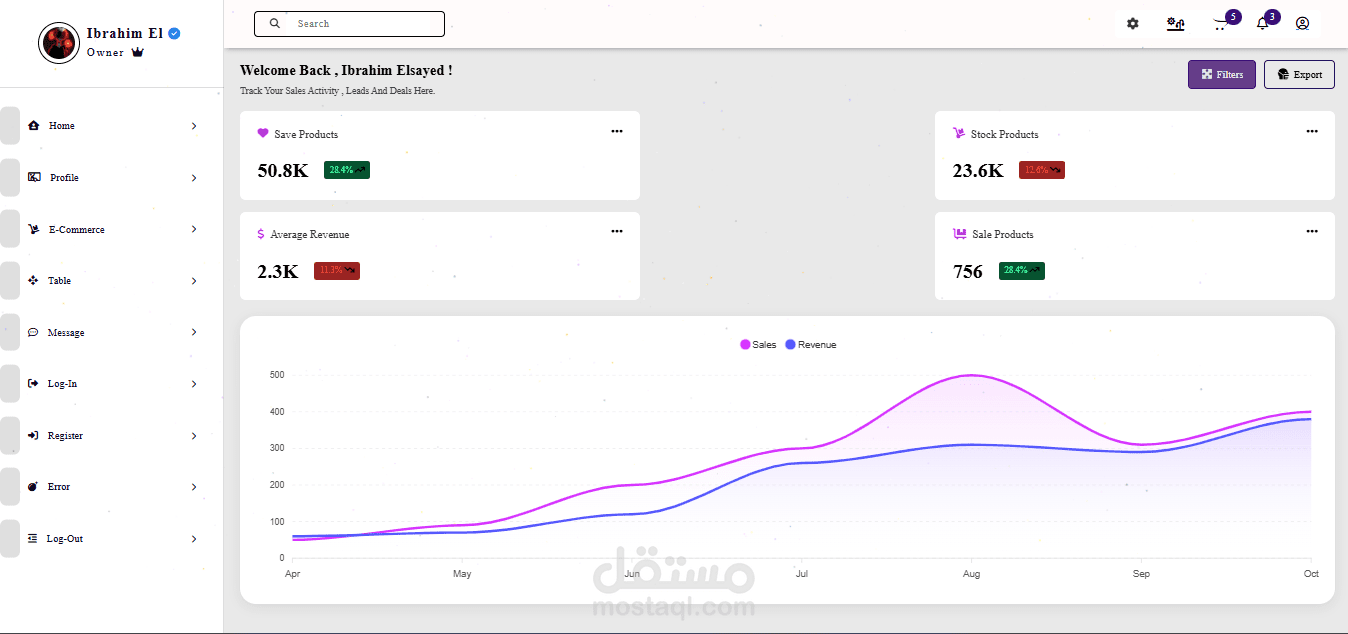Image resolution: width=1348 pixels, height=634 pixels.
Task: Expand the Profile menu chevron
Action: (x=194, y=178)
